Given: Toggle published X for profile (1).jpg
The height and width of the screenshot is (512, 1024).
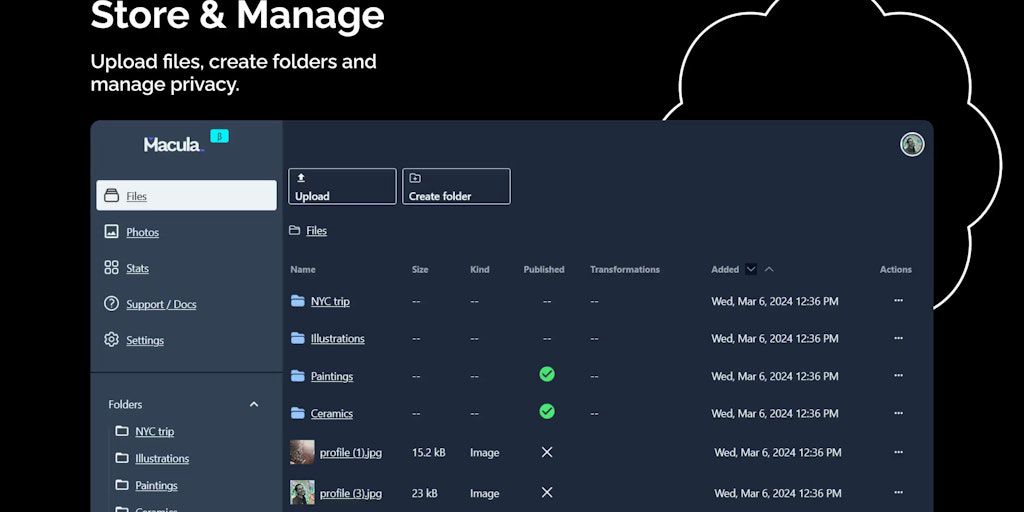Looking at the screenshot, I should tap(546, 452).
